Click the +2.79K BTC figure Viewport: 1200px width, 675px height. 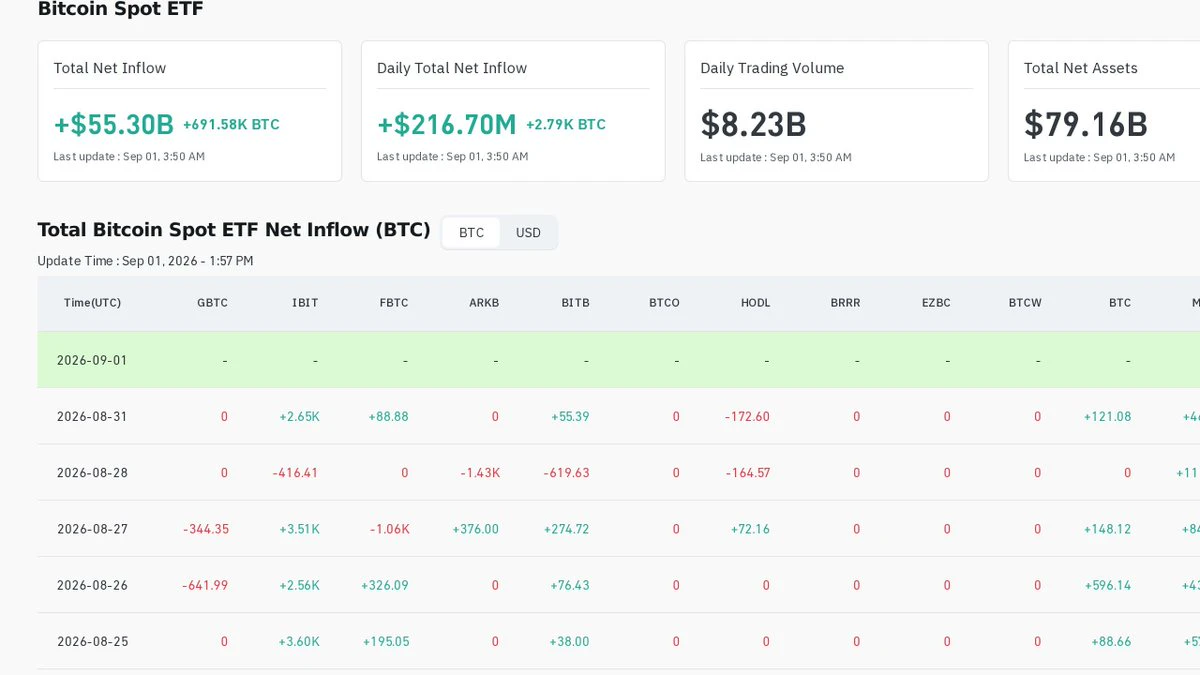pos(566,125)
